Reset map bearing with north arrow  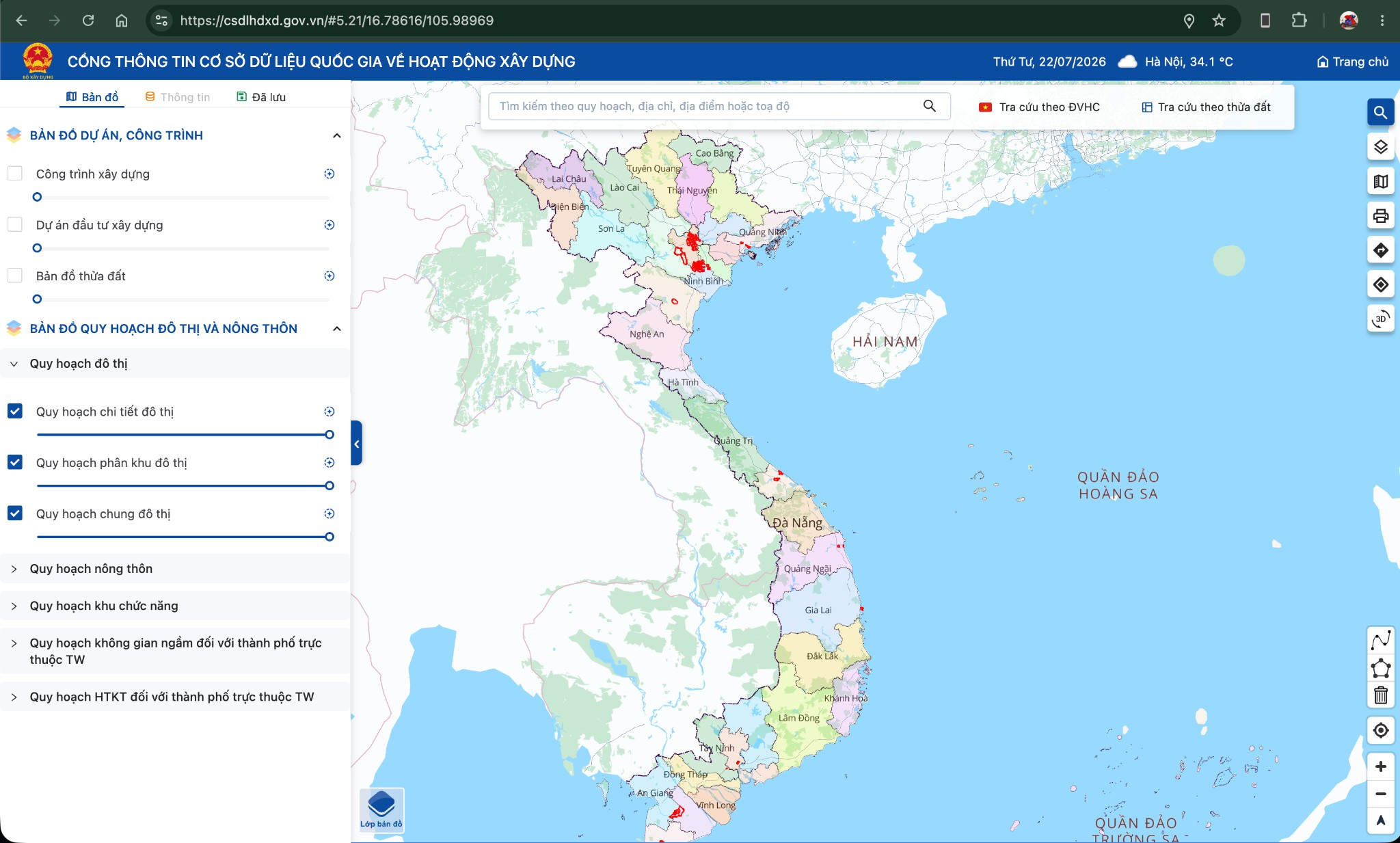[x=1380, y=820]
